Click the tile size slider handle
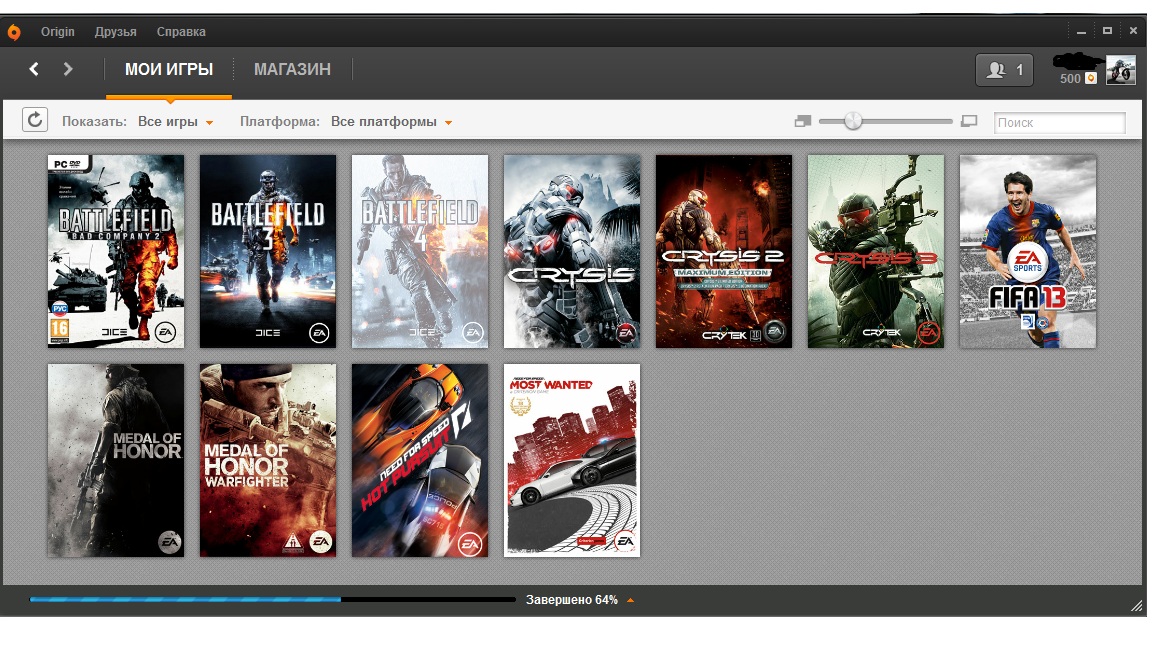 [852, 121]
